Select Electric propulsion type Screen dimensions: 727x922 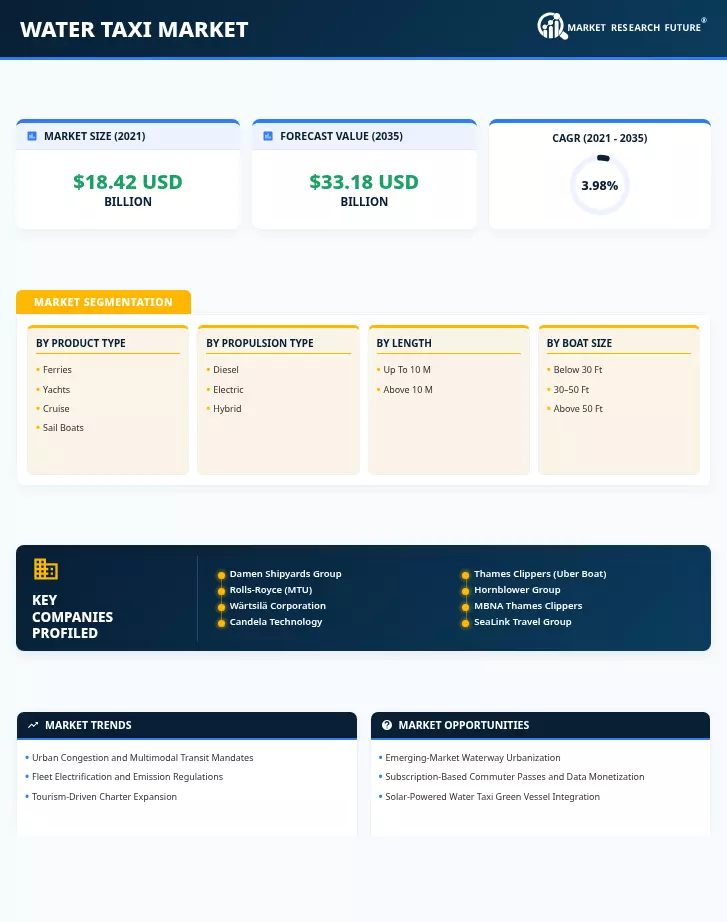click(x=228, y=389)
